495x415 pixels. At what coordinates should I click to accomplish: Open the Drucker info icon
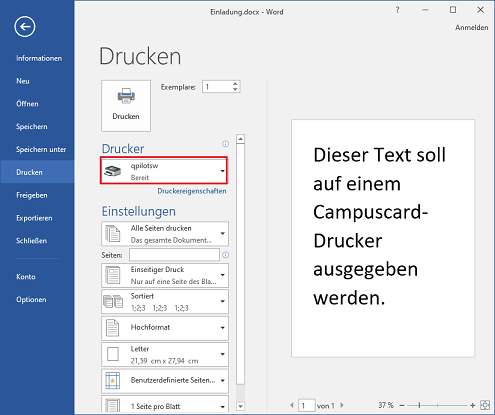[226, 144]
